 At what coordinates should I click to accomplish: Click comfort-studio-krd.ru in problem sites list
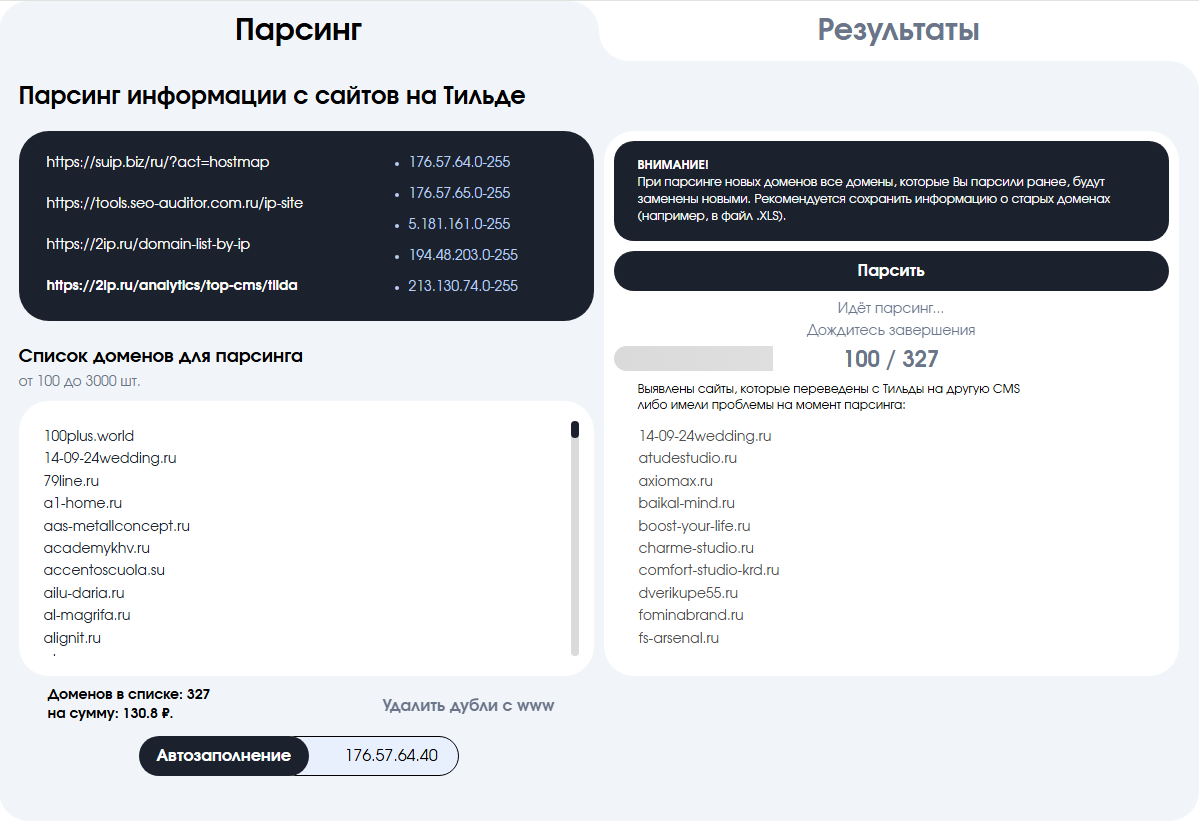(709, 570)
